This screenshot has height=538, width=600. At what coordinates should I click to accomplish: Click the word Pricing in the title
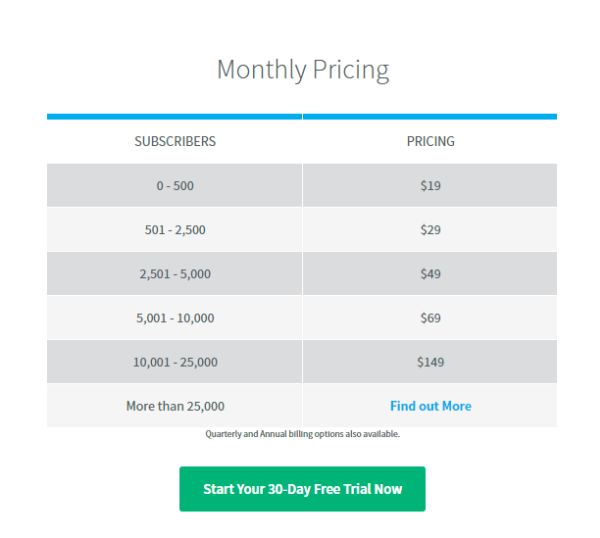pyautogui.click(x=351, y=71)
